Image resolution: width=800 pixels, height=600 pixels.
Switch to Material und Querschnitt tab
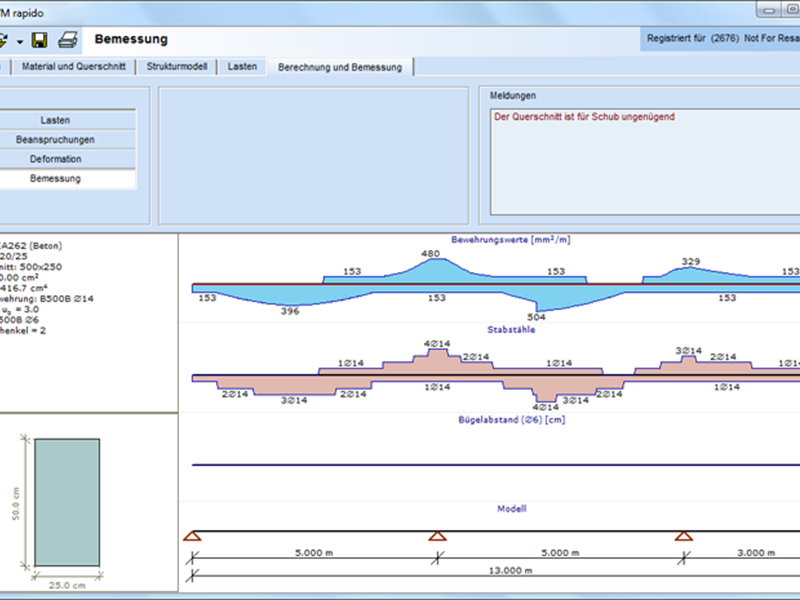pos(75,67)
